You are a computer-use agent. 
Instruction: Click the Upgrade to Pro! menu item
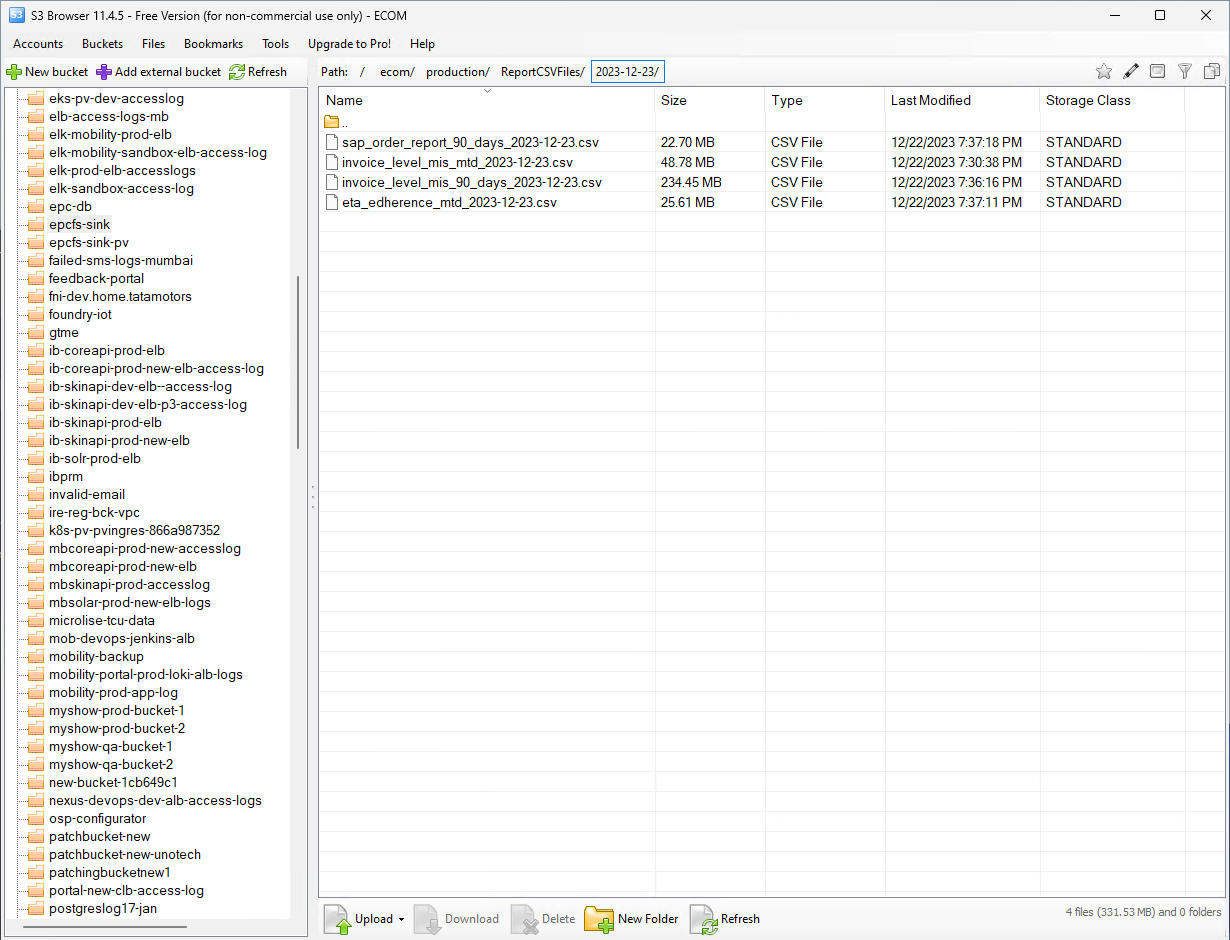pyautogui.click(x=349, y=44)
